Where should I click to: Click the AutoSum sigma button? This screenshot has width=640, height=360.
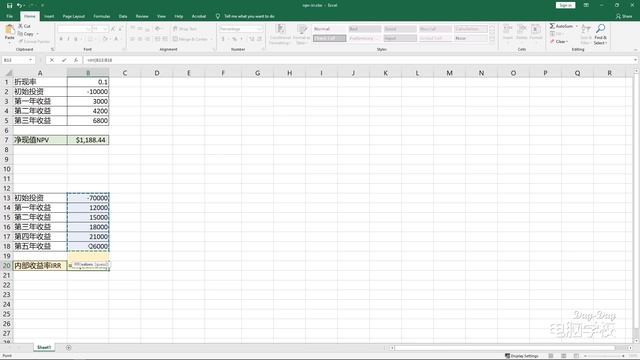[561, 26]
